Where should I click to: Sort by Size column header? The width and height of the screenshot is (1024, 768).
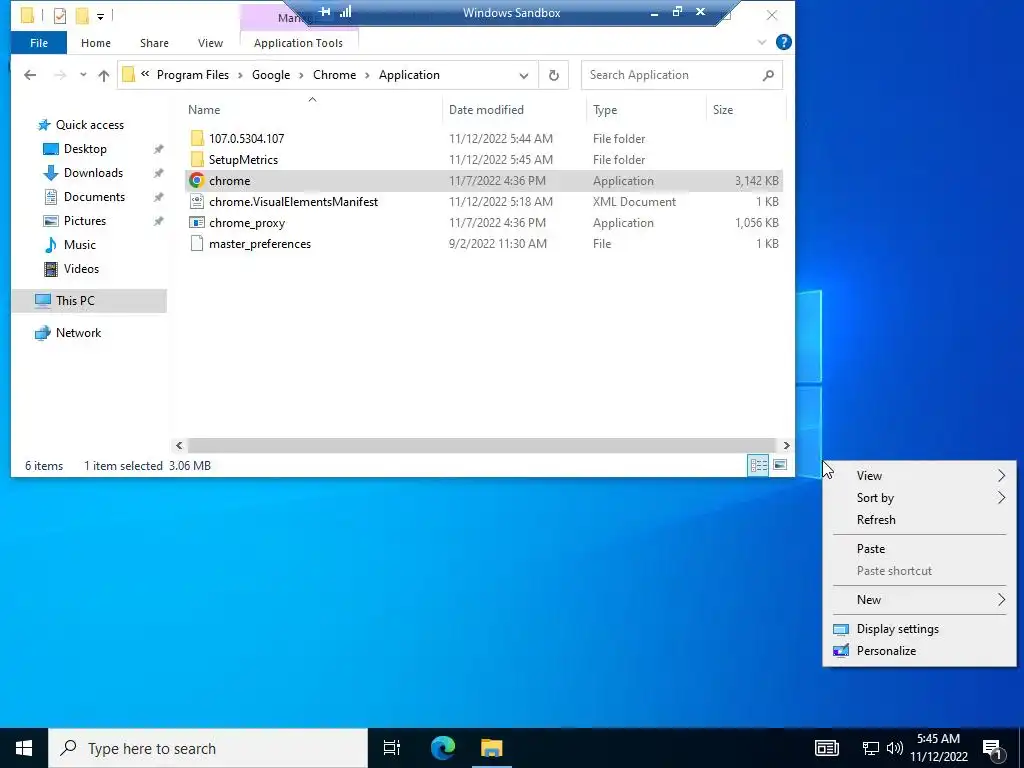(746, 110)
